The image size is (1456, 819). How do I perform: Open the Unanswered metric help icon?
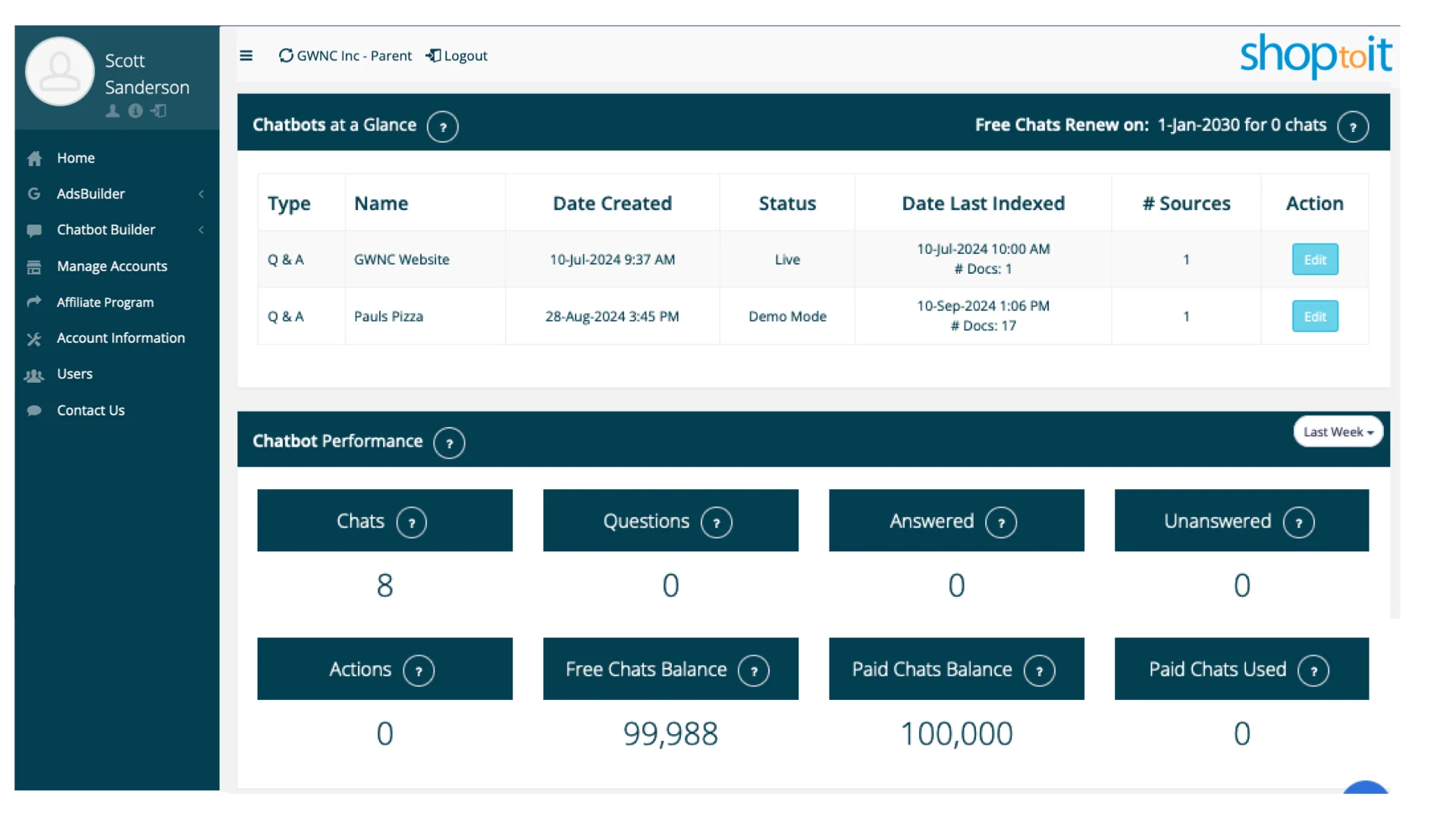1299,522
